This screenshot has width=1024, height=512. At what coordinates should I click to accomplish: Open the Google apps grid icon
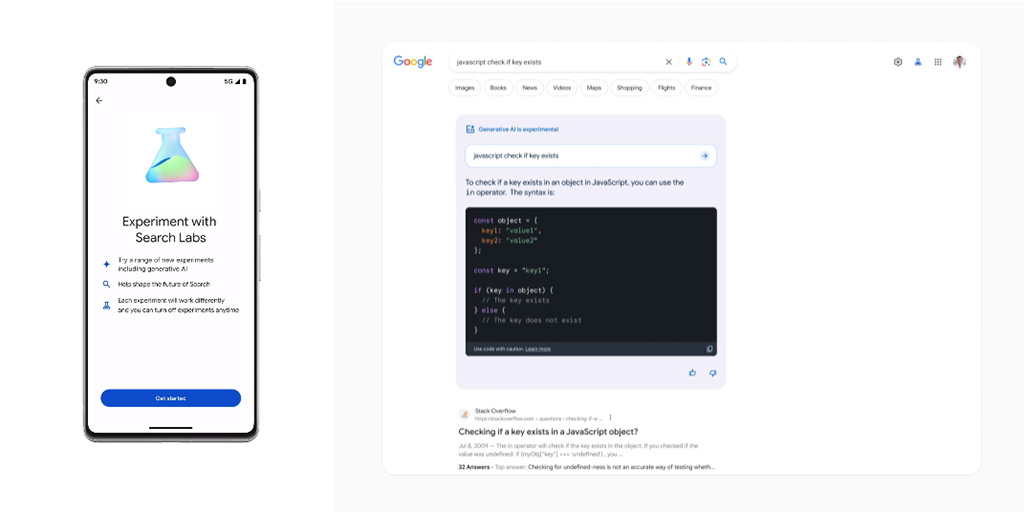click(x=938, y=62)
